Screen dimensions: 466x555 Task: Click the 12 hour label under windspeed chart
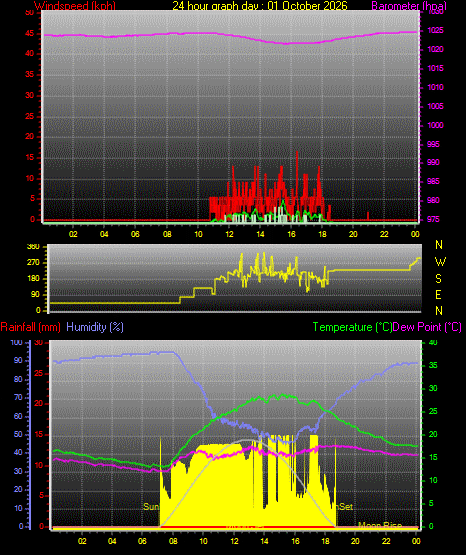[229, 234]
